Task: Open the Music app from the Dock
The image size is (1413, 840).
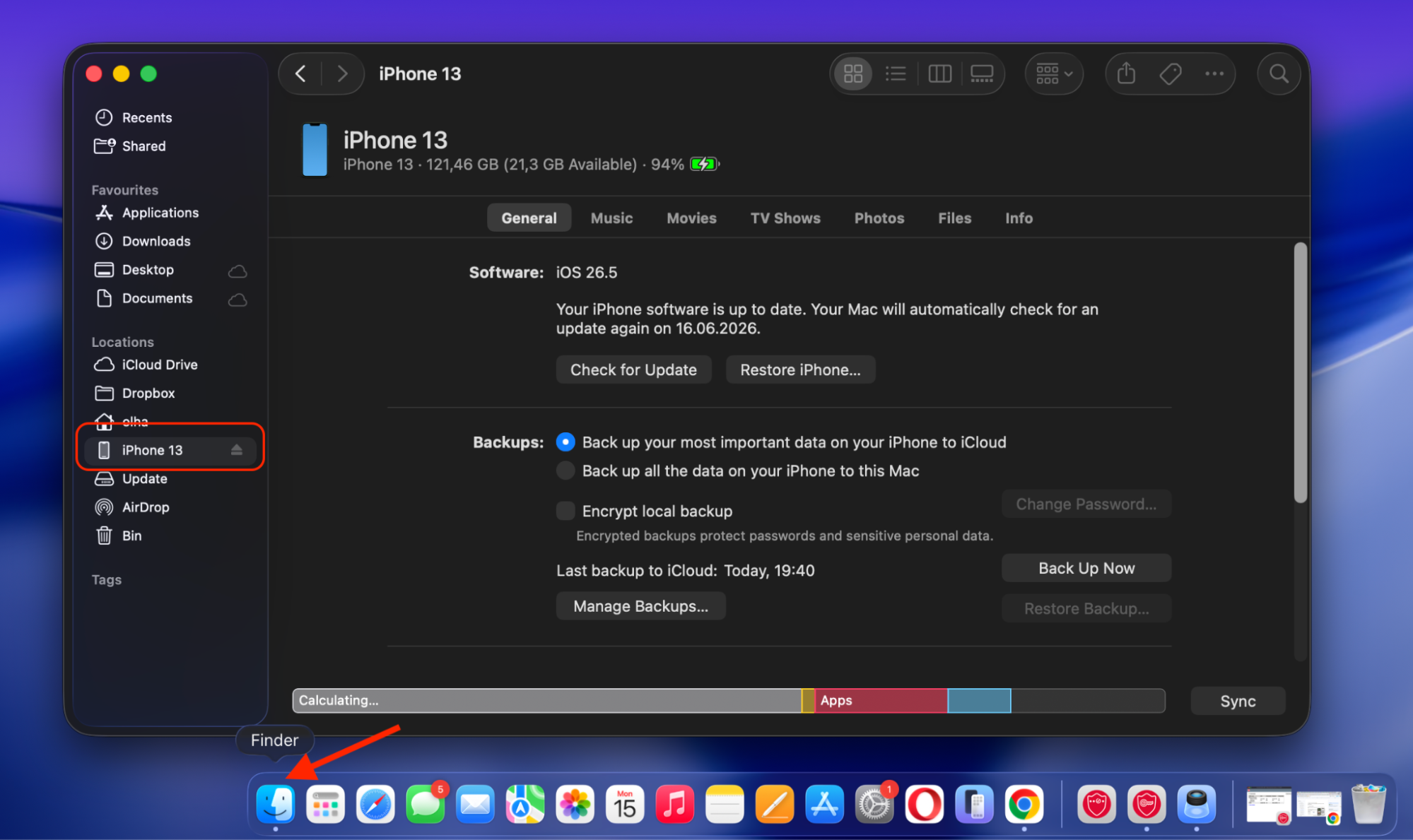Action: pos(675,804)
